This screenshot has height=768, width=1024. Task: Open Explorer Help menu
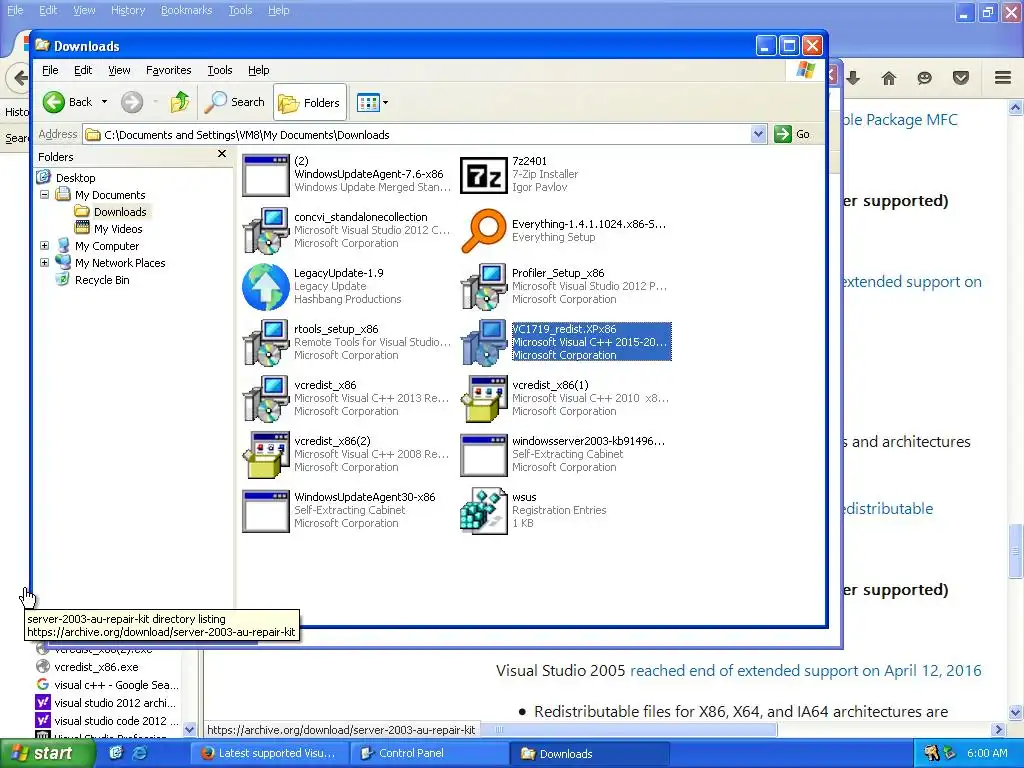pos(259,70)
